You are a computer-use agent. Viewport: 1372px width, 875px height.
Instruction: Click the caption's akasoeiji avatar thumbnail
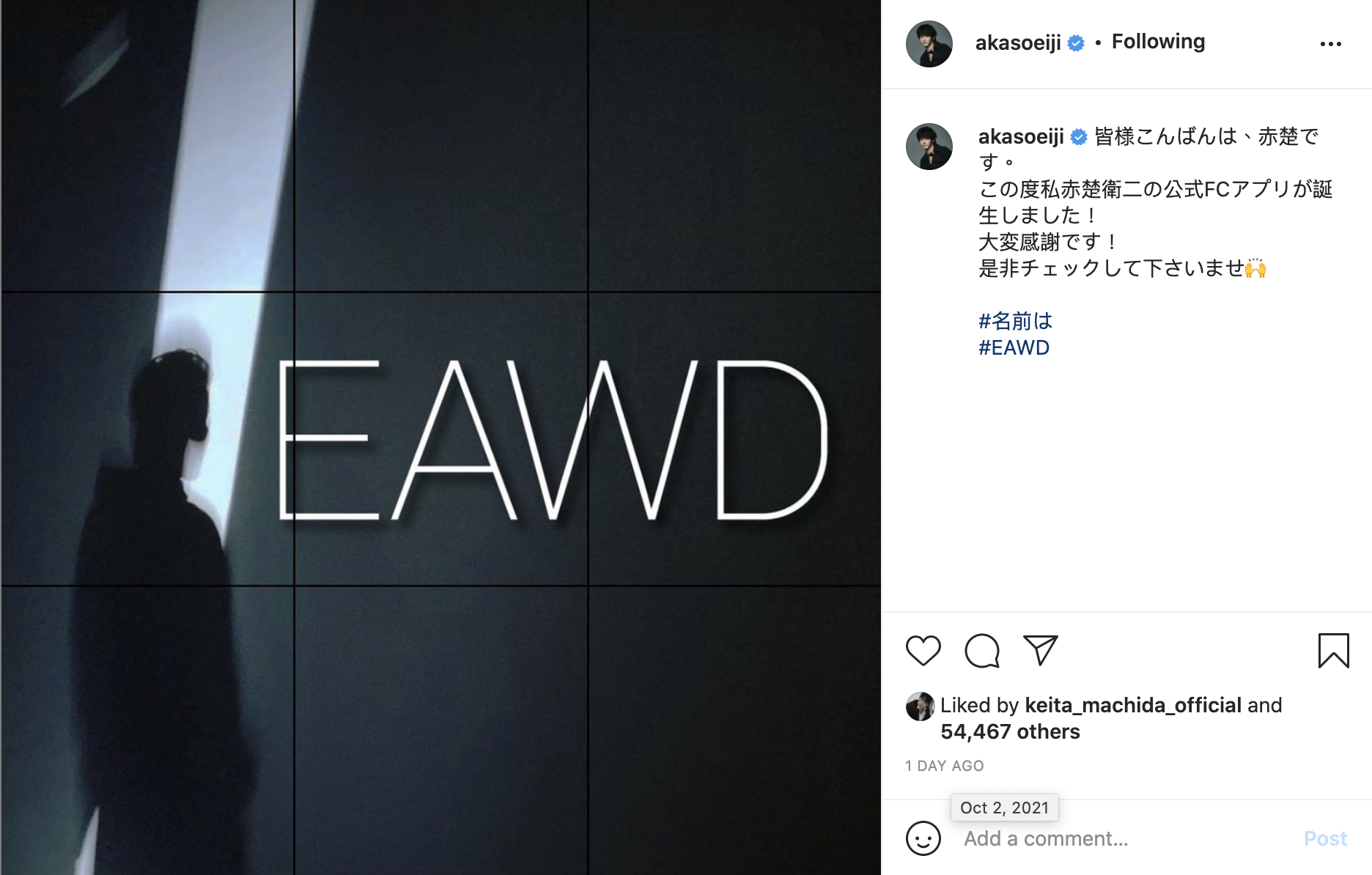[x=929, y=147]
